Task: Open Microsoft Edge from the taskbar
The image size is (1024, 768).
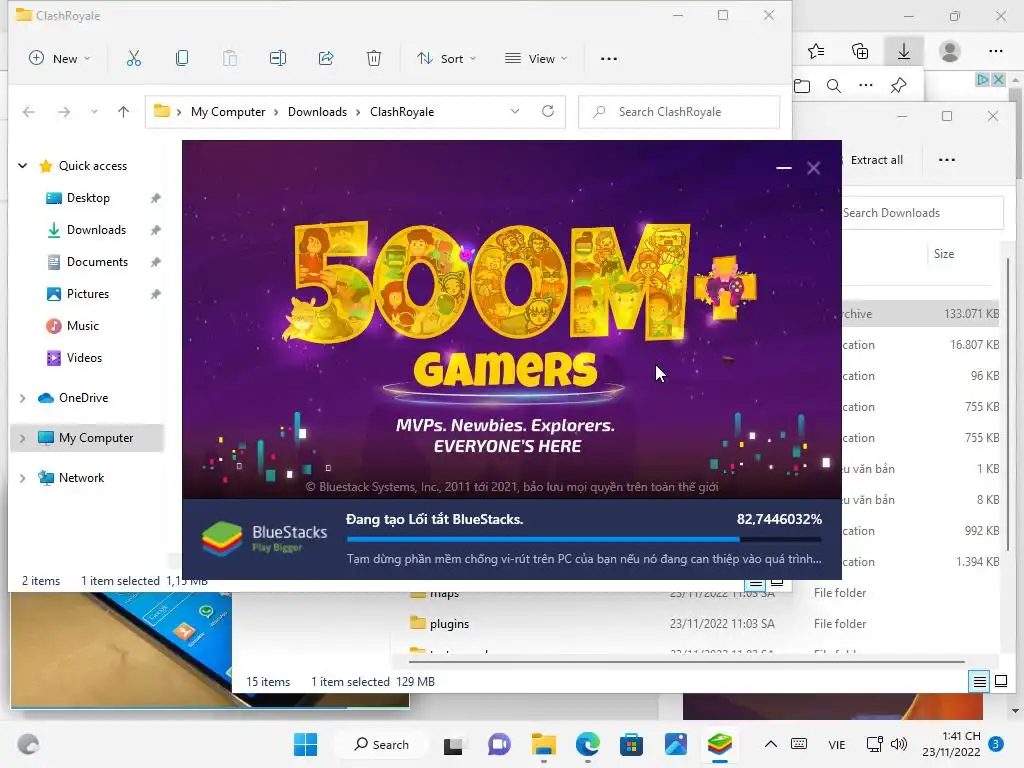Action: (588, 744)
